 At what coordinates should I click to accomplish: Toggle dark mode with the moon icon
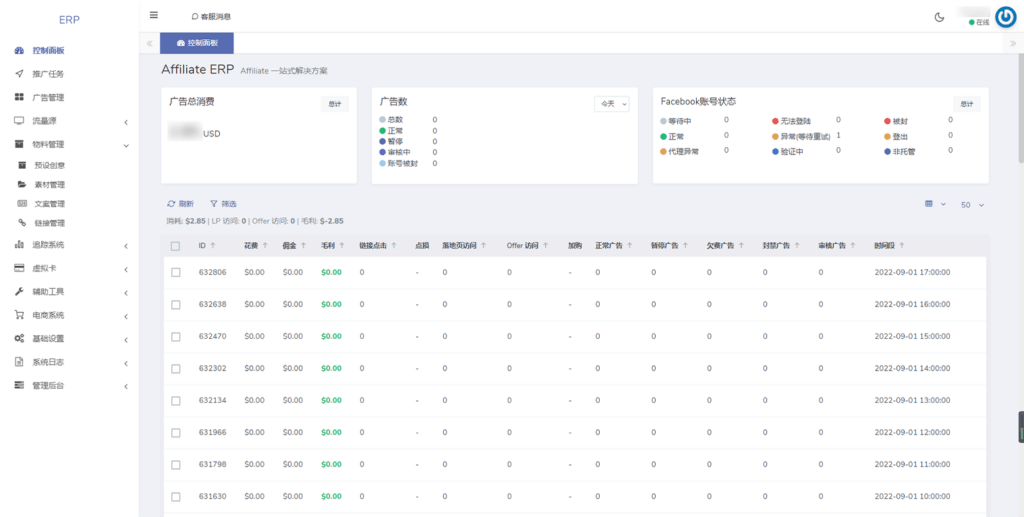(939, 17)
